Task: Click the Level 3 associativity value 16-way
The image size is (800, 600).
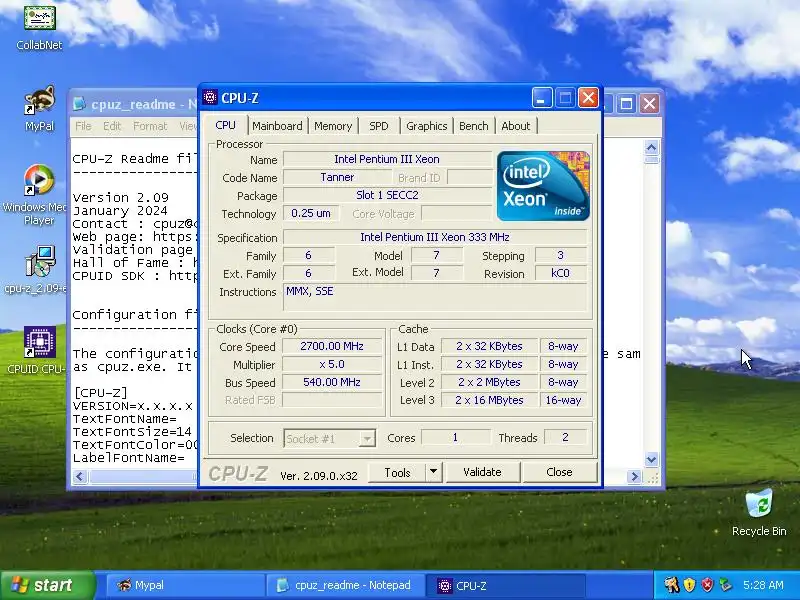Action: point(563,400)
